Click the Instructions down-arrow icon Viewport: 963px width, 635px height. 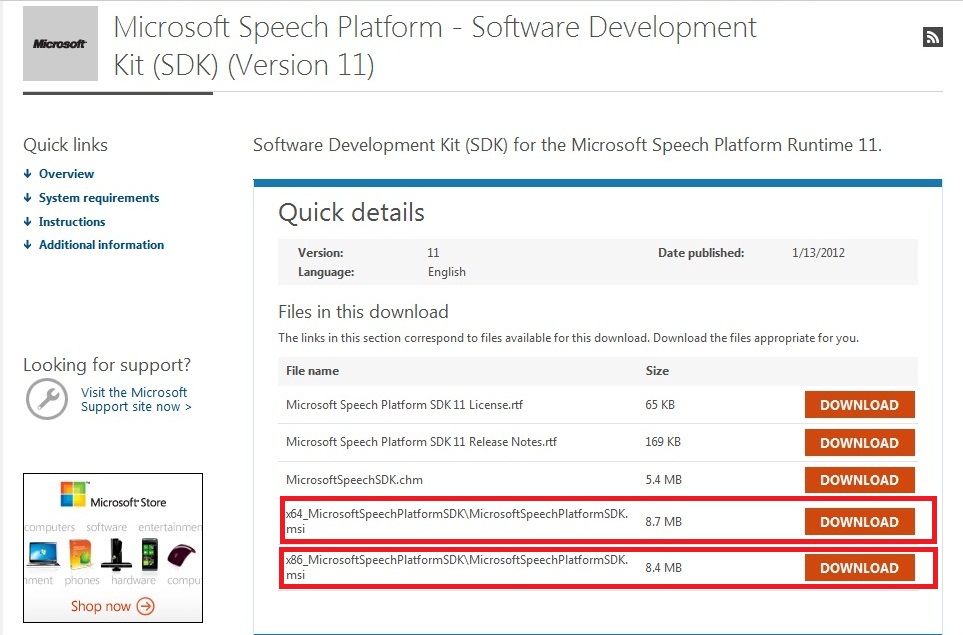[28, 222]
